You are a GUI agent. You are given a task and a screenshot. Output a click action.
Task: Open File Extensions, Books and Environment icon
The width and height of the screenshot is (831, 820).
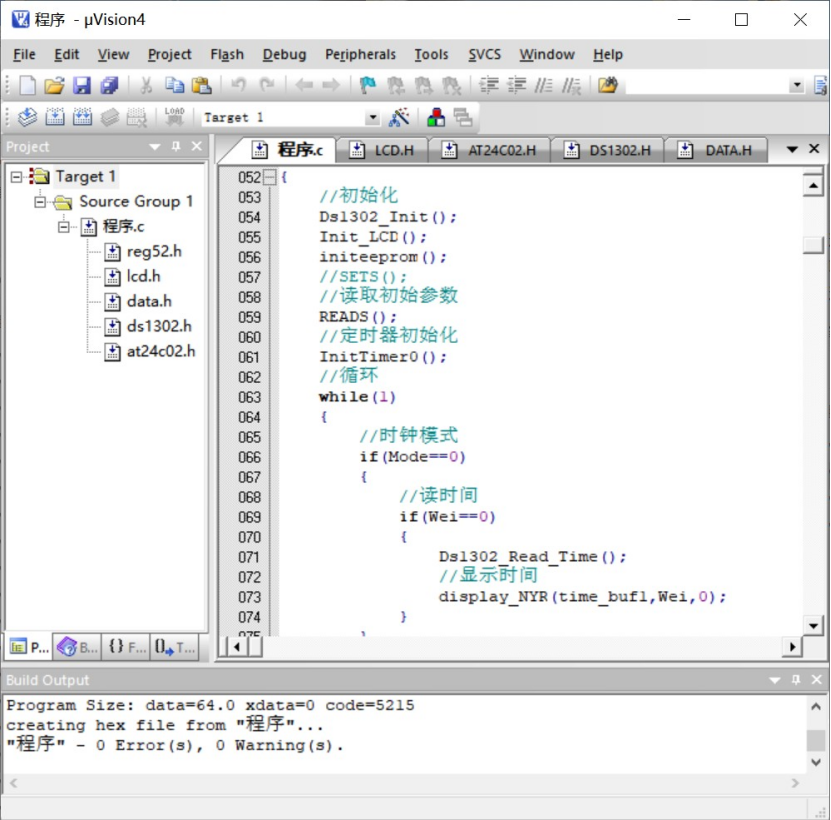point(436,117)
